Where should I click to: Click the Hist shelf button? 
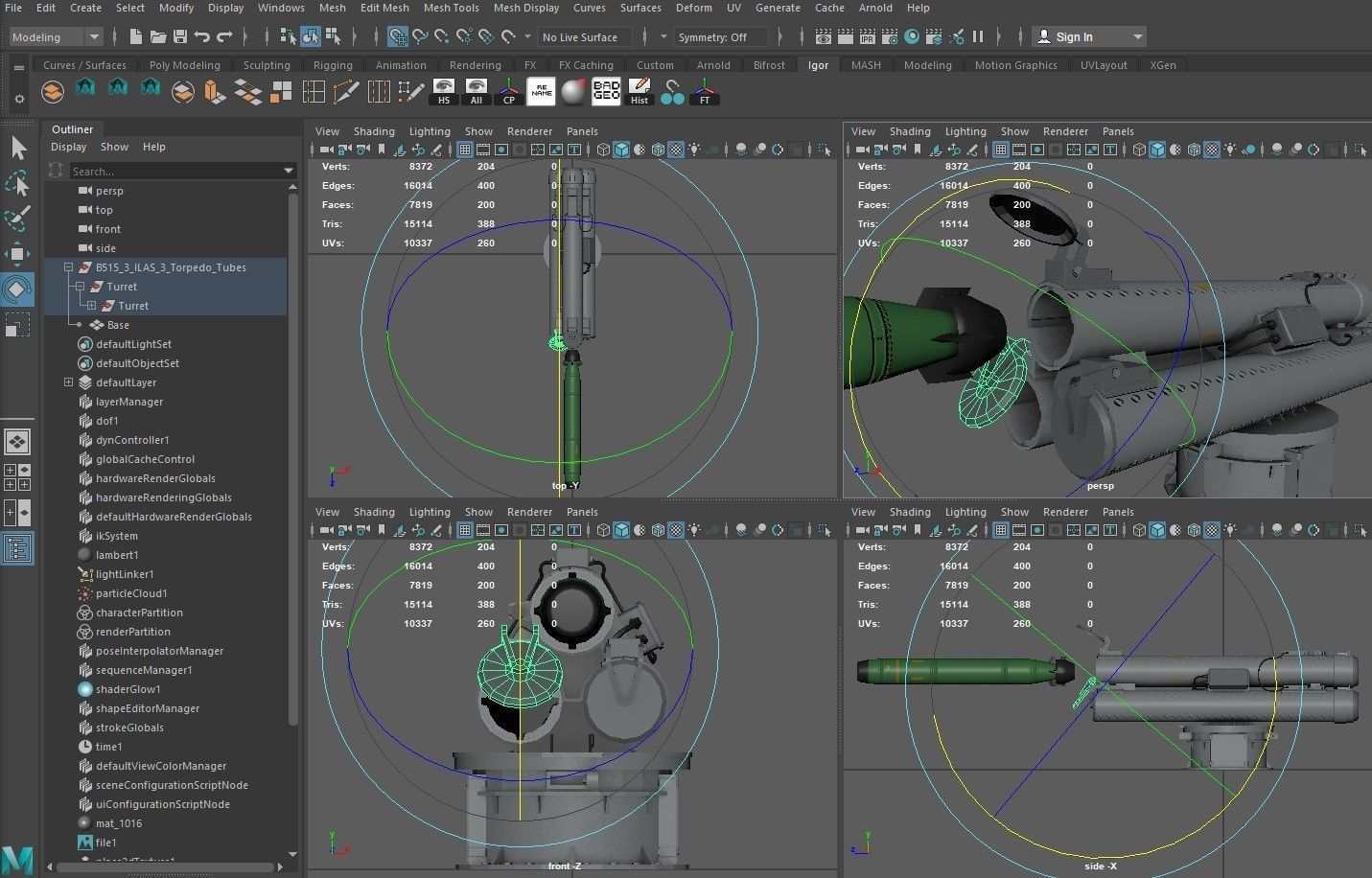[639, 92]
